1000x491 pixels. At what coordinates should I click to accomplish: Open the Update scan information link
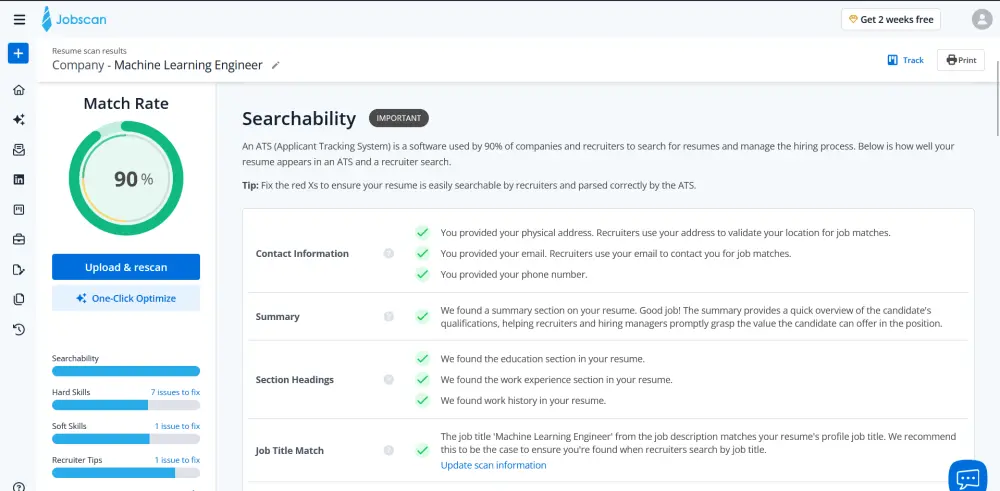pyautogui.click(x=493, y=465)
